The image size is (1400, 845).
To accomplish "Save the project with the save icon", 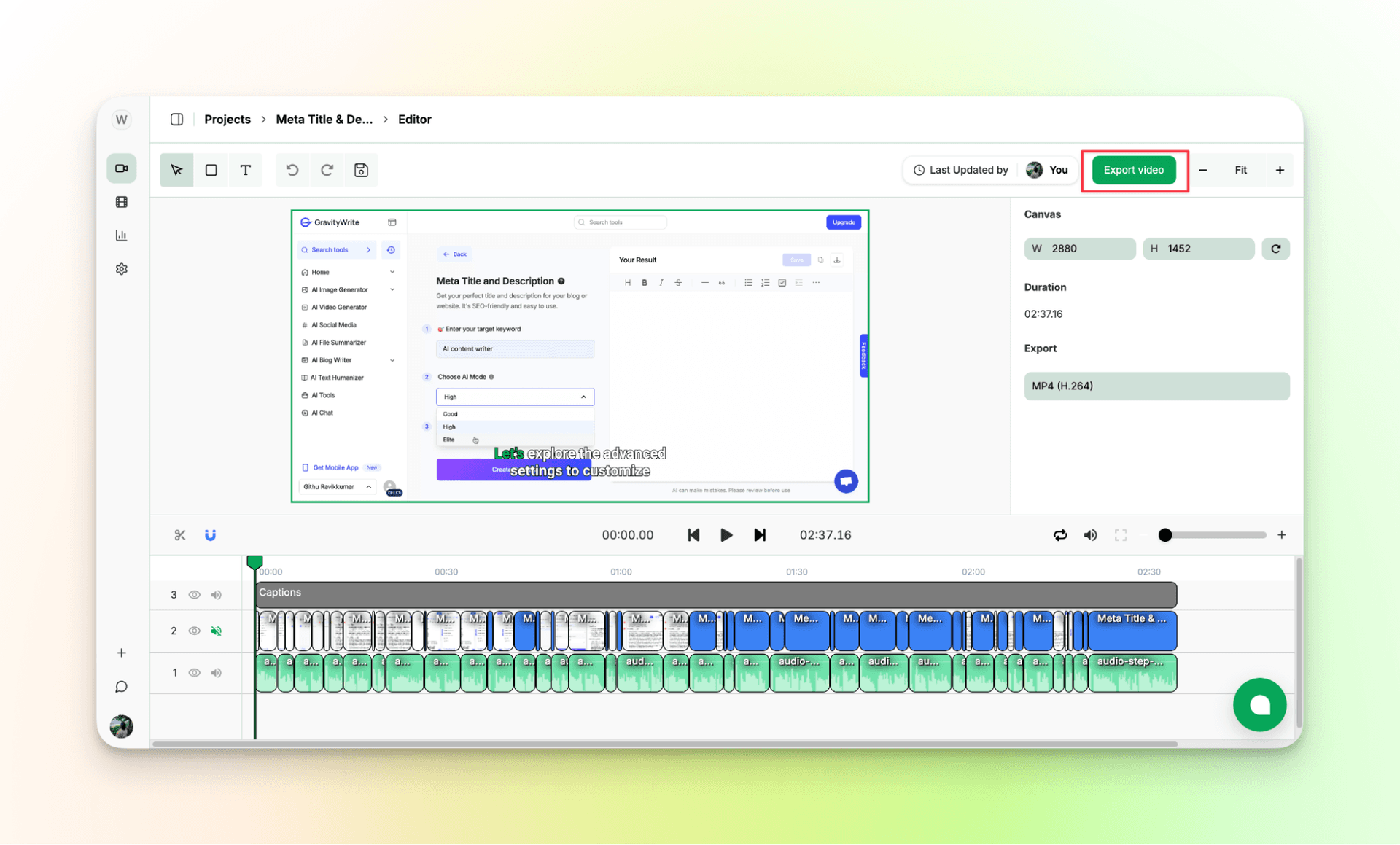I will pyautogui.click(x=361, y=170).
